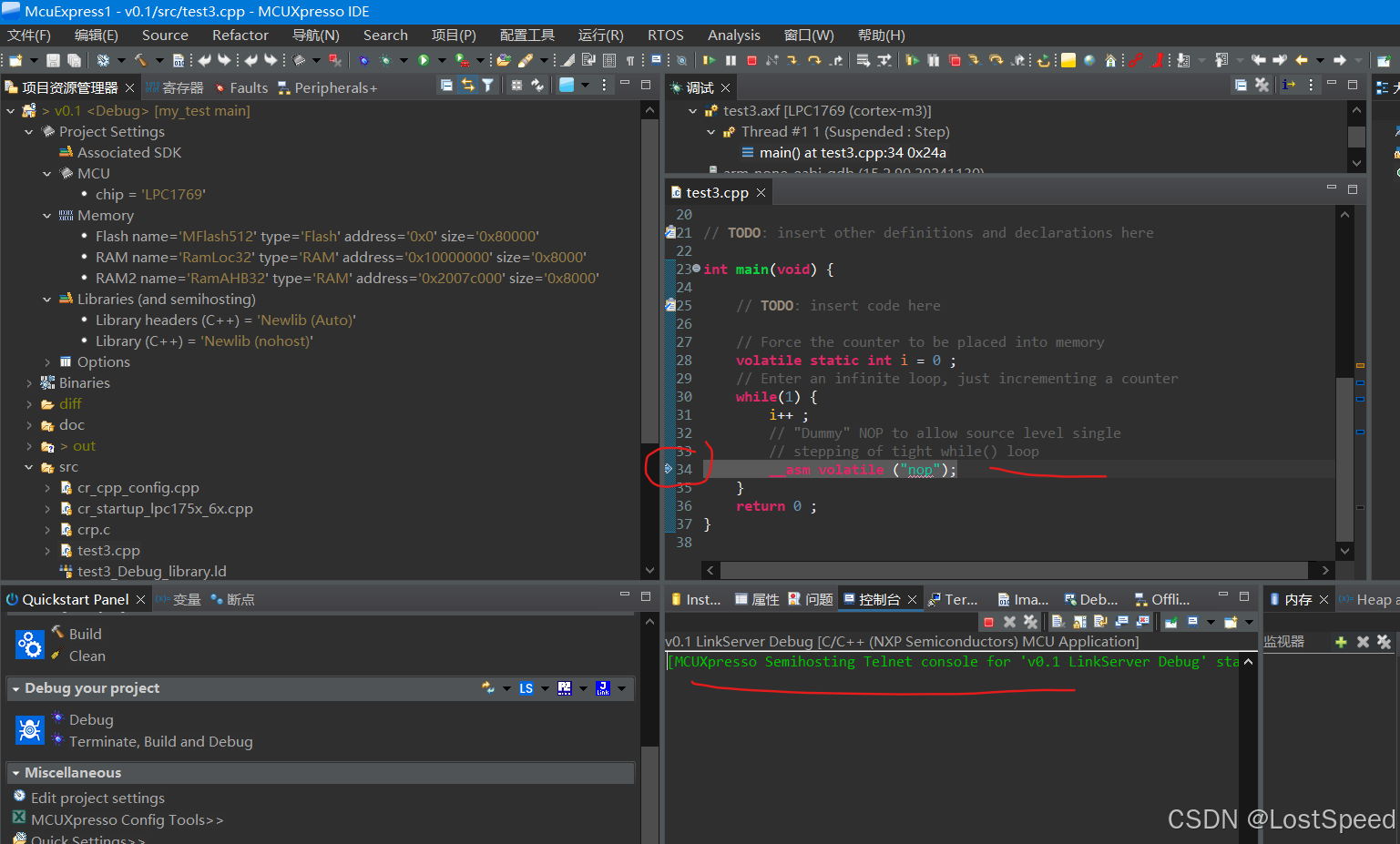This screenshot has height=844, width=1400.
Task: Open the RTOS menu
Action: pyautogui.click(x=666, y=36)
